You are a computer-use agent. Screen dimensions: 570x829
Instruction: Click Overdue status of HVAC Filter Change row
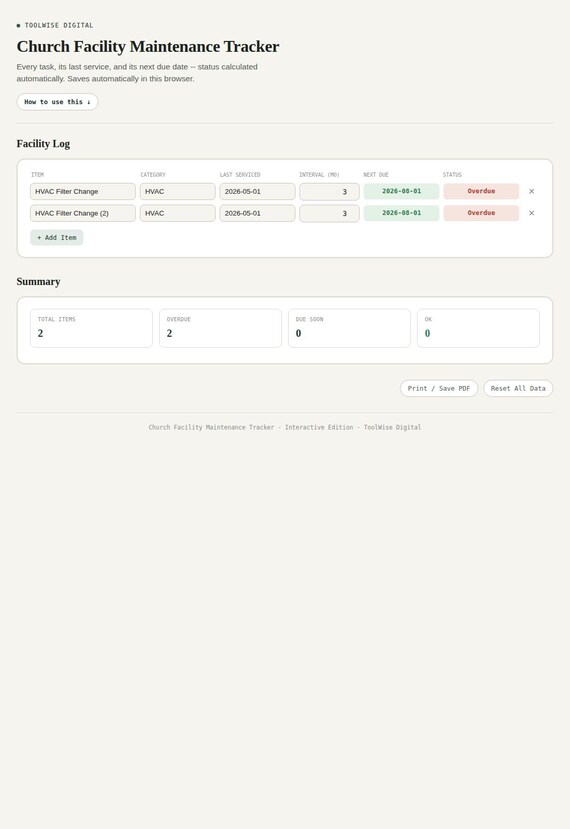pyautogui.click(x=481, y=191)
